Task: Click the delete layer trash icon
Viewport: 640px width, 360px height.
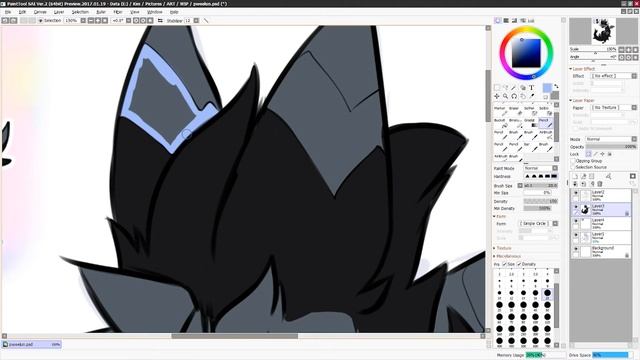Action: click(600, 184)
